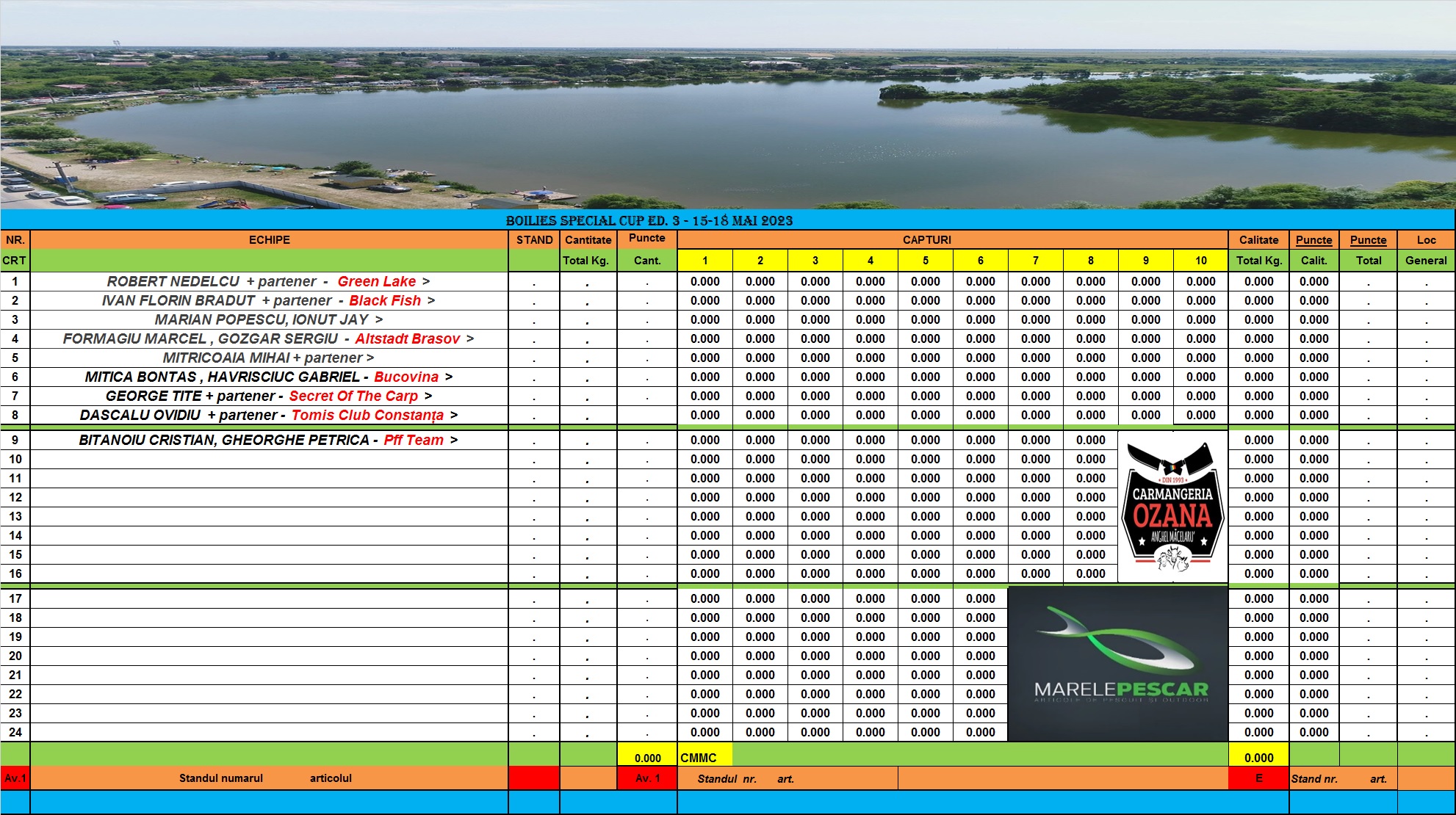Click the tournament title Boilies Special Cup
Image resolution: width=1456 pixels, height=815 pixels.
[x=649, y=220]
